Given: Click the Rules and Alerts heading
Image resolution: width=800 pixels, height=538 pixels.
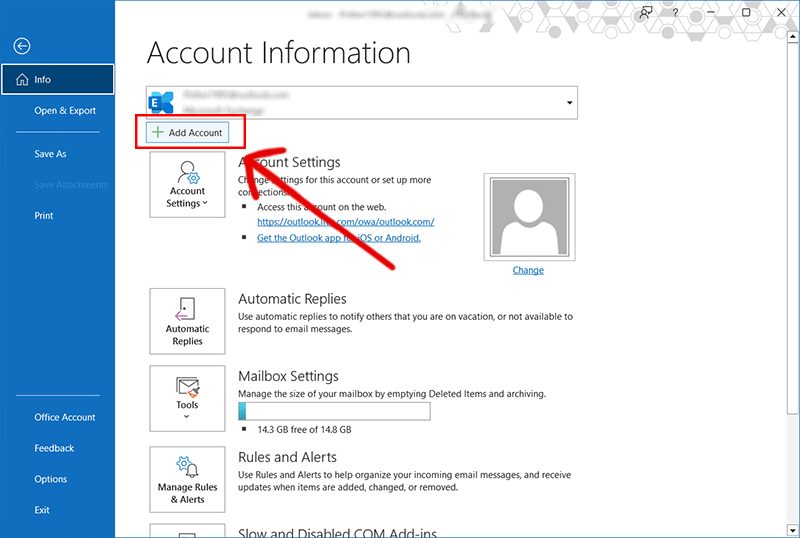Looking at the screenshot, I should 287,457.
